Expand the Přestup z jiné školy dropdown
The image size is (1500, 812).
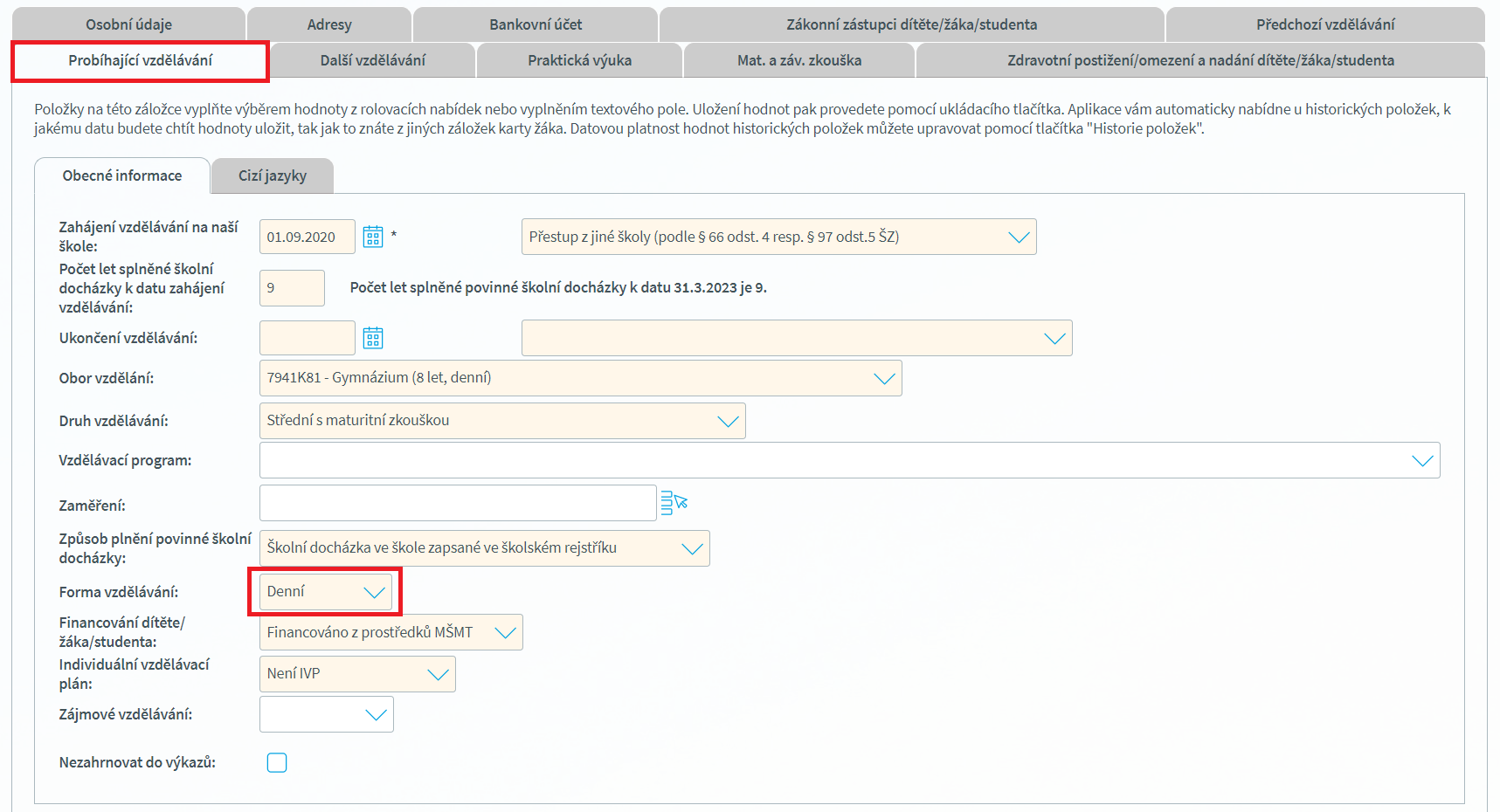(x=778, y=237)
